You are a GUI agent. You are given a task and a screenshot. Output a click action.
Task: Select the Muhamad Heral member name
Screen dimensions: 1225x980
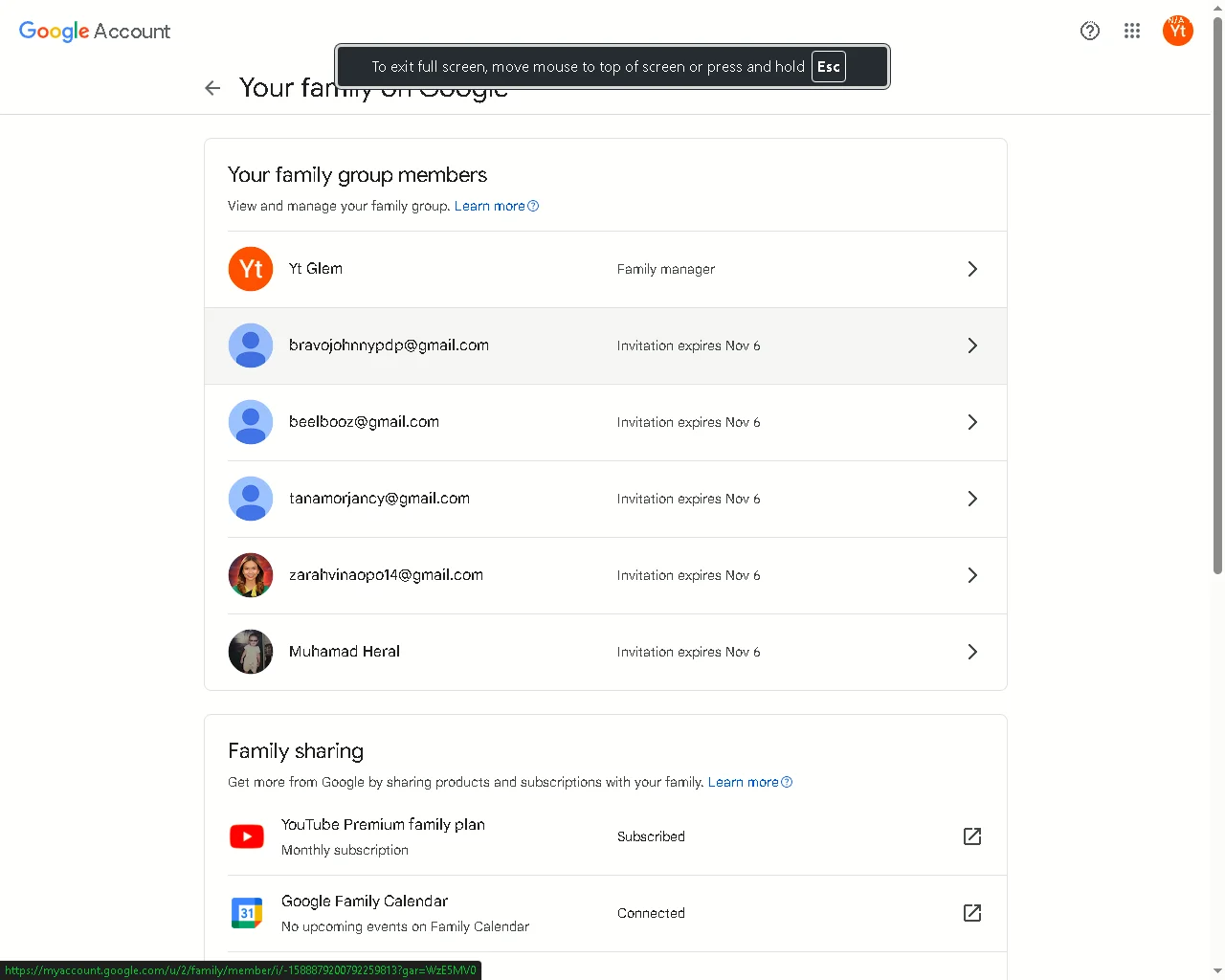345,652
